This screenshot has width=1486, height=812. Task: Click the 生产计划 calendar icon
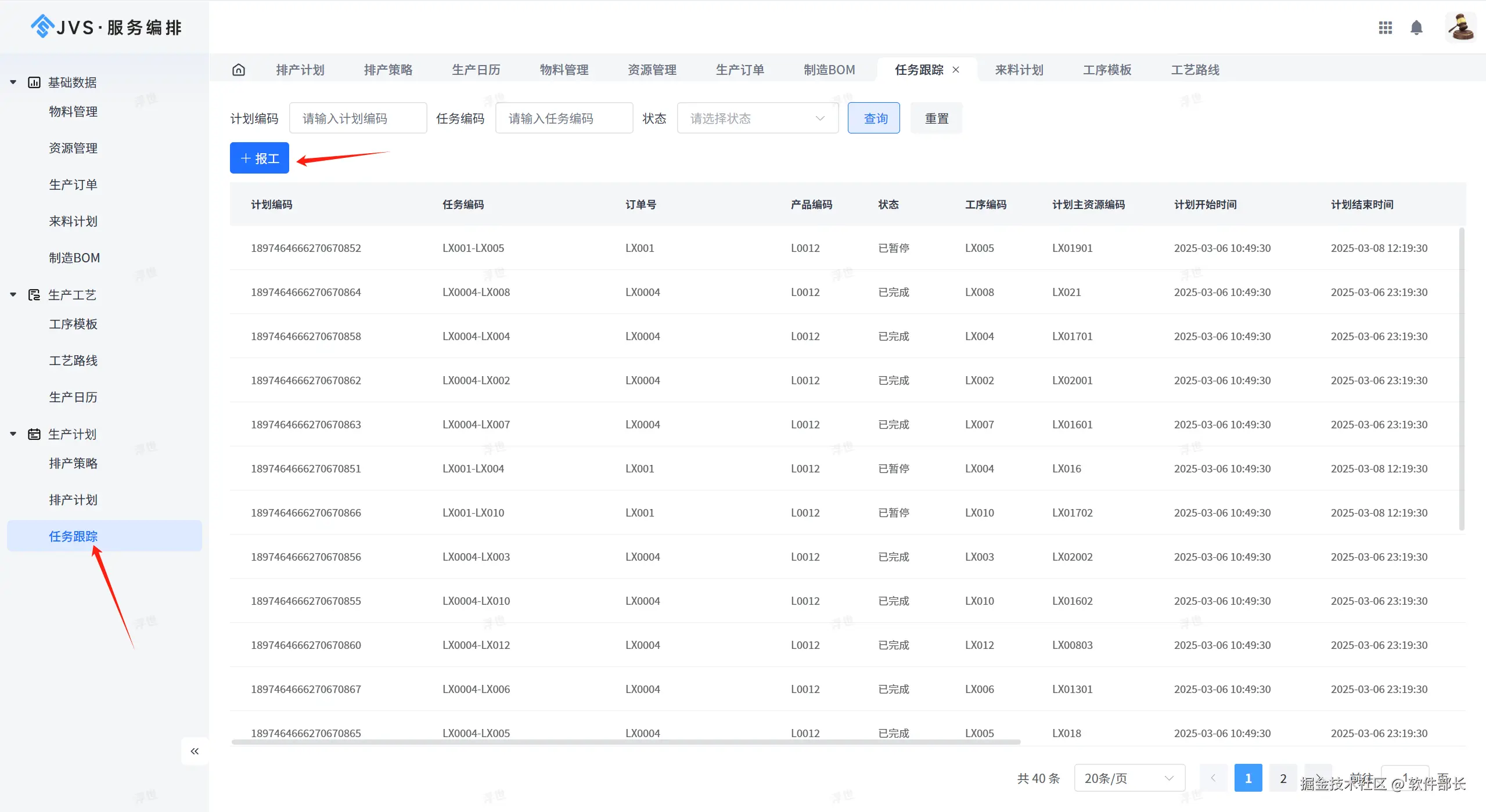(34, 434)
